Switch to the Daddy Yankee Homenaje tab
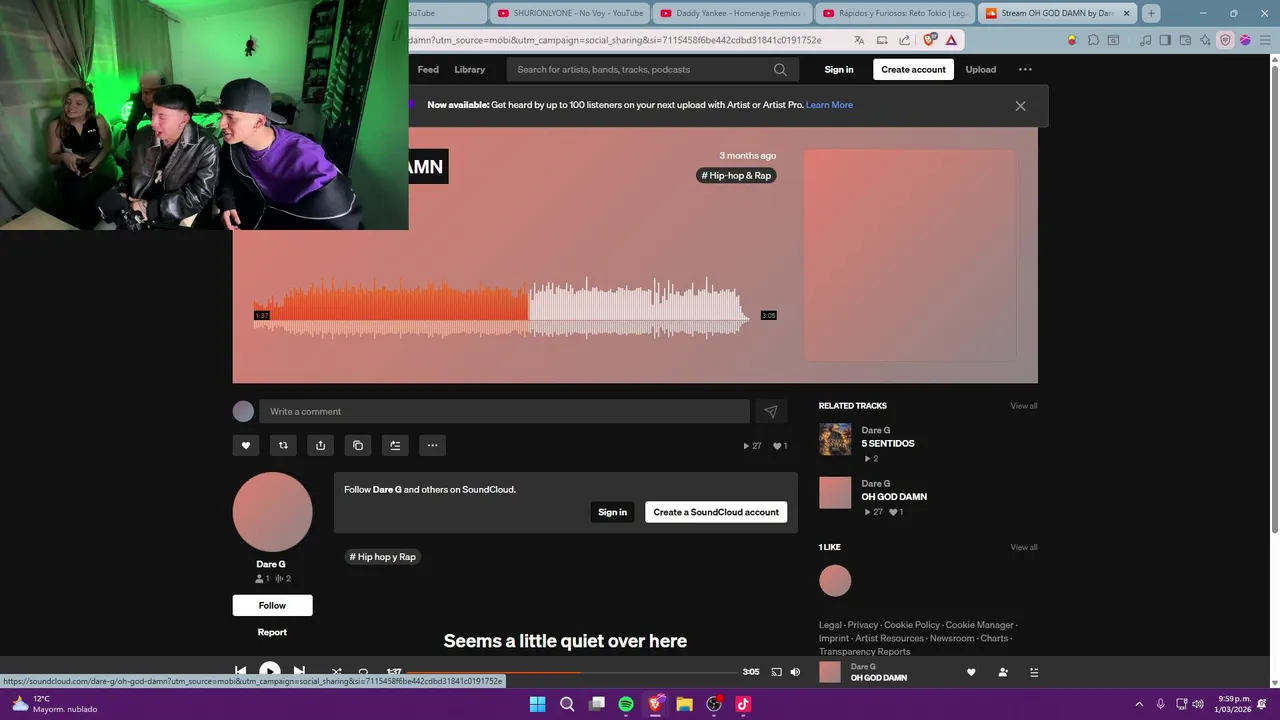Viewport: 1280px width, 720px height. point(733,13)
